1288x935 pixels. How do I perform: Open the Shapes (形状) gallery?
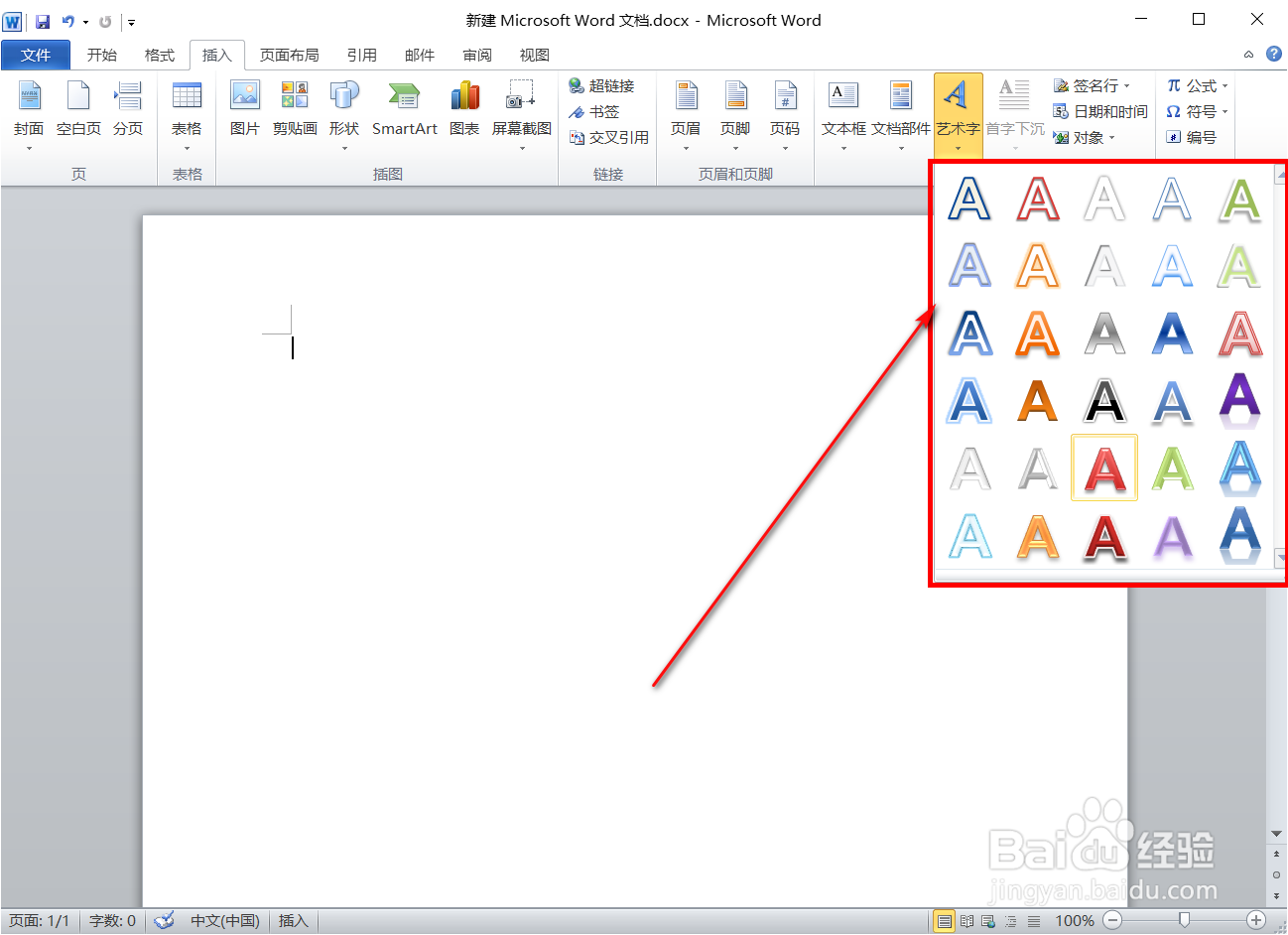(x=344, y=114)
